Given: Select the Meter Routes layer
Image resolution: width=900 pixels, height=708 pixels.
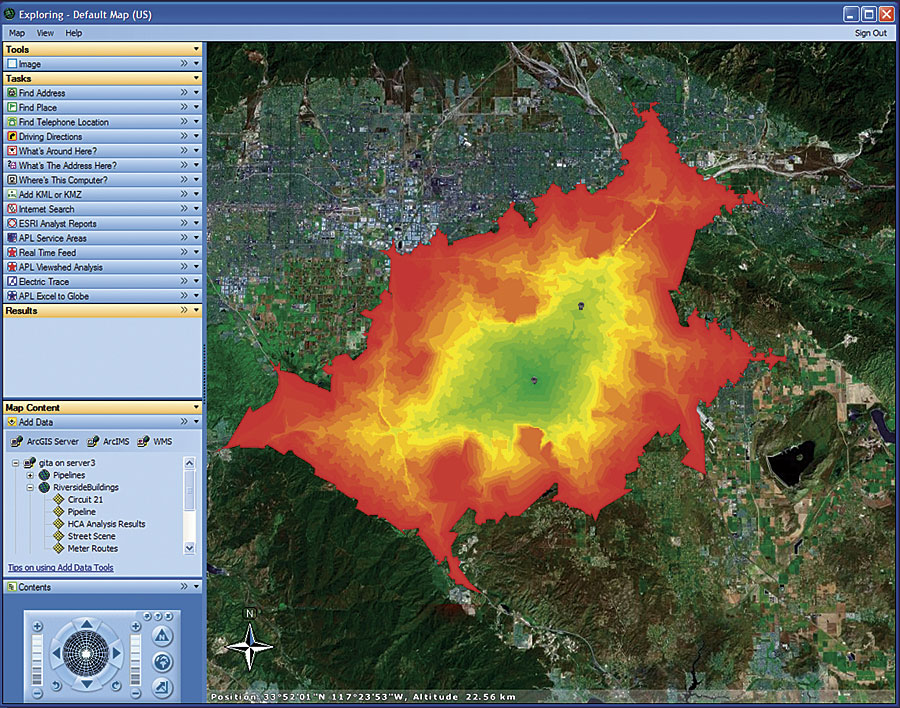Looking at the screenshot, I should tap(92, 548).
